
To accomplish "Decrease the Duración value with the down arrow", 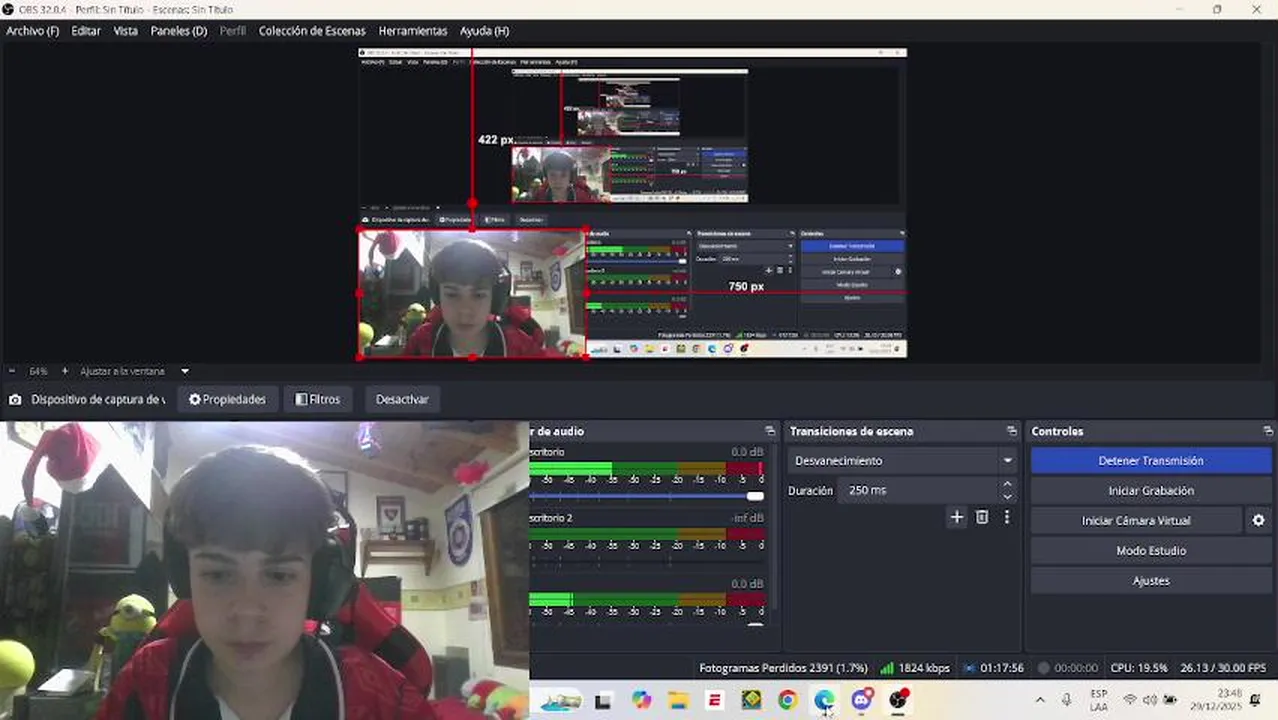I will point(1007,496).
